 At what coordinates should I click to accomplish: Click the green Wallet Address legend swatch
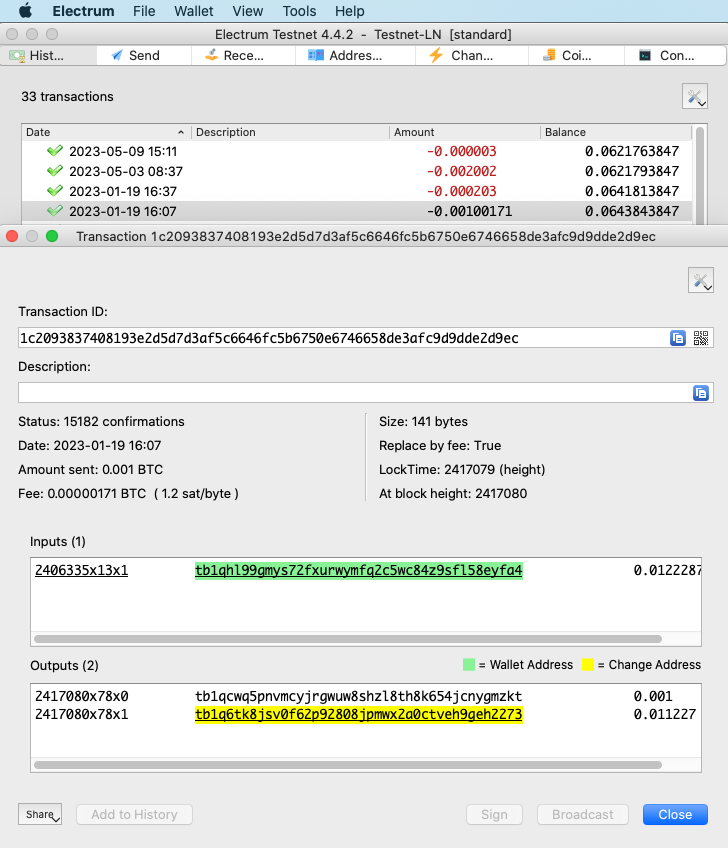(469, 665)
